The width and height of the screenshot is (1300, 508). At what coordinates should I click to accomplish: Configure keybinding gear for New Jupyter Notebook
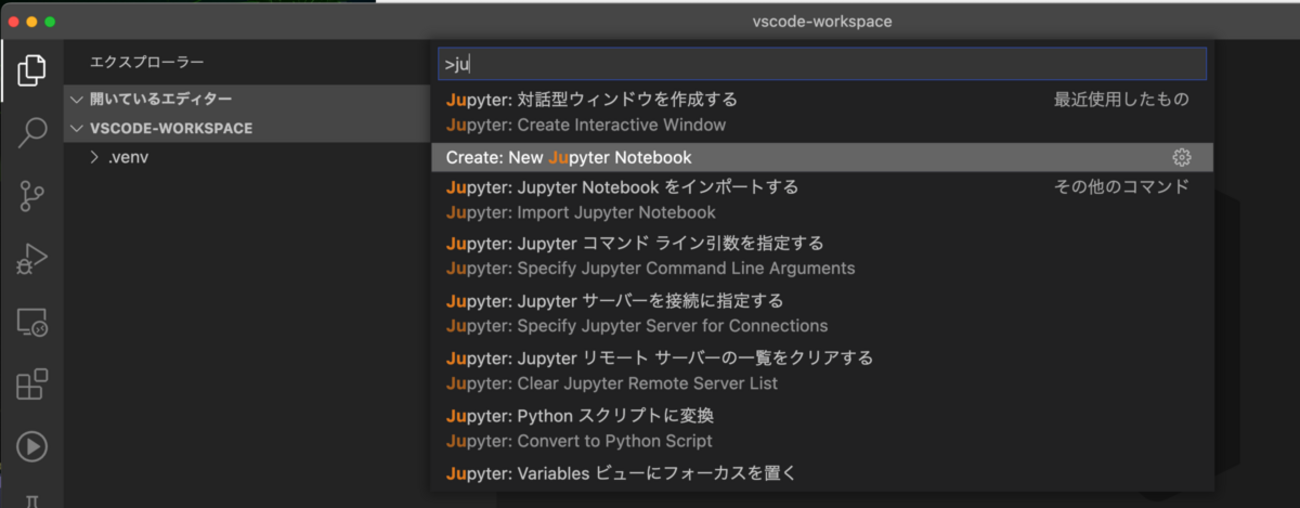point(1182,158)
